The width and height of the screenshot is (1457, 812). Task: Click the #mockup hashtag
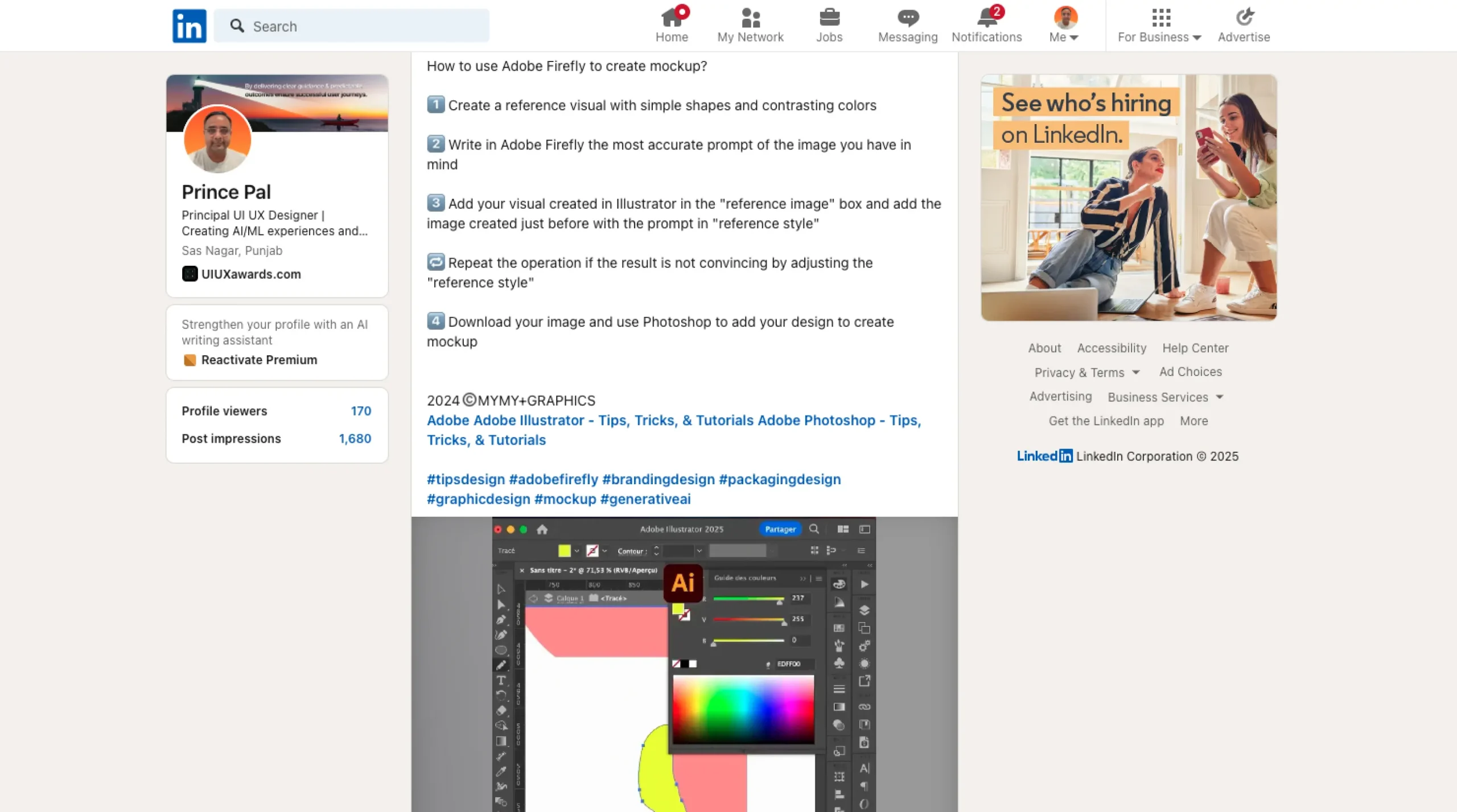[x=565, y=498]
